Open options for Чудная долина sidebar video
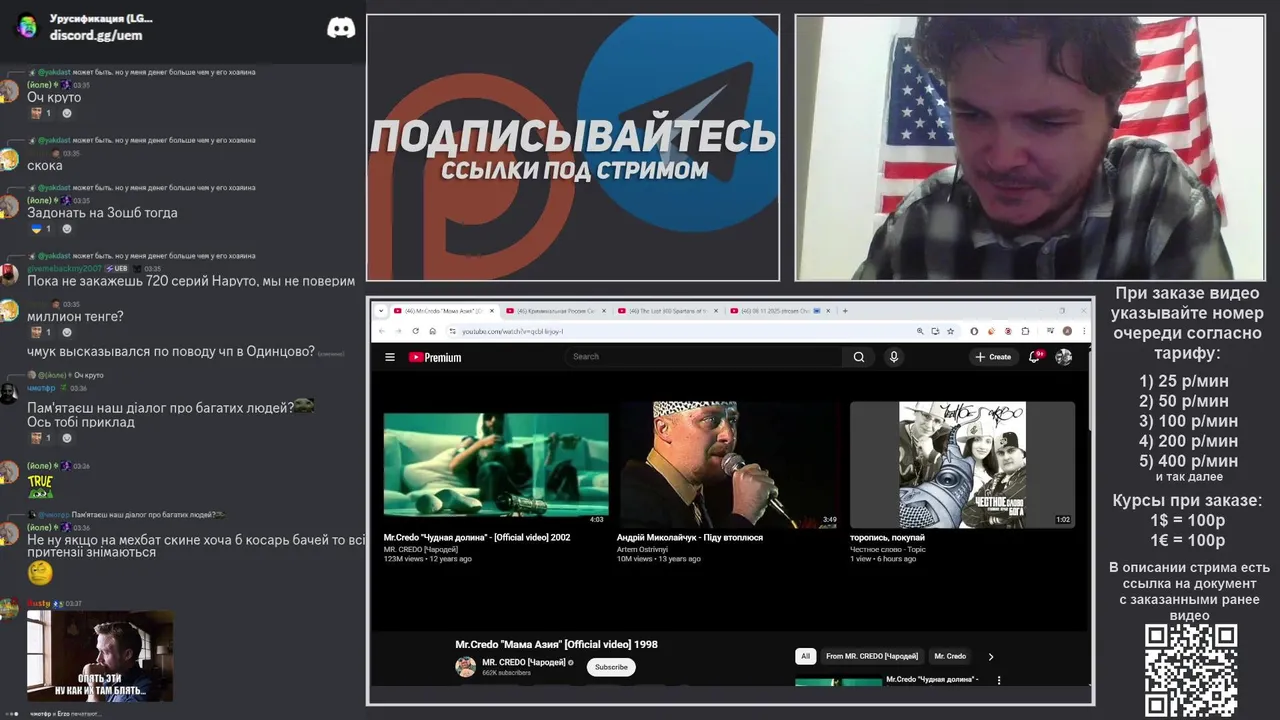Screen dimensions: 1280x720 [998, 680]
